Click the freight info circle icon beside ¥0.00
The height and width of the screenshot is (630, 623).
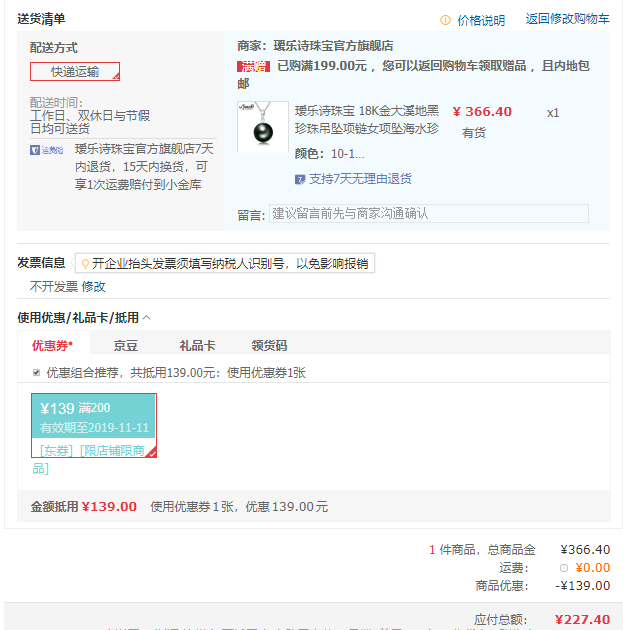click(564, 568)
